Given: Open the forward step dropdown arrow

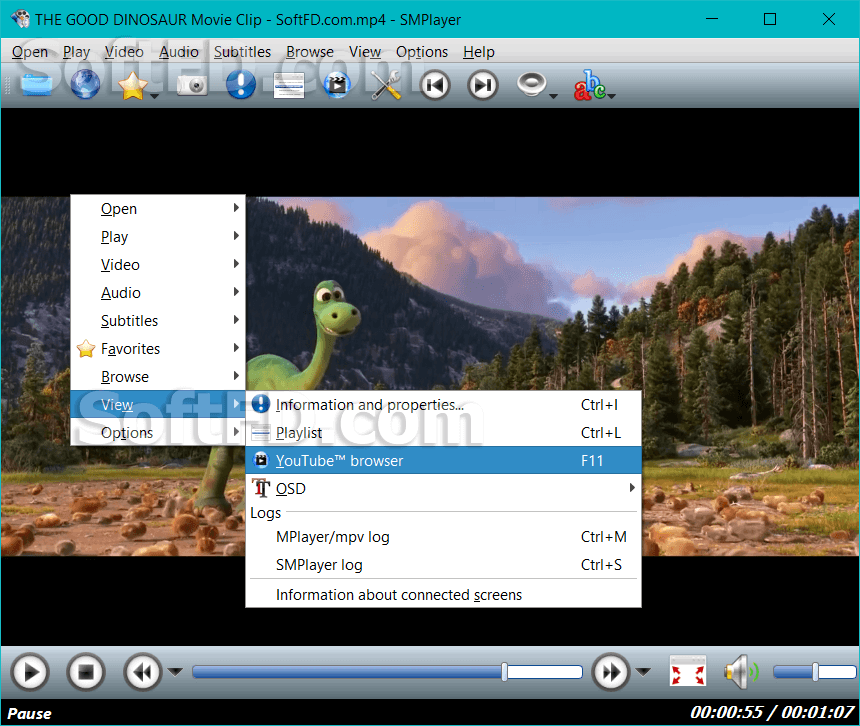Looking at the screenshot, I should click(x=643, y=672).
